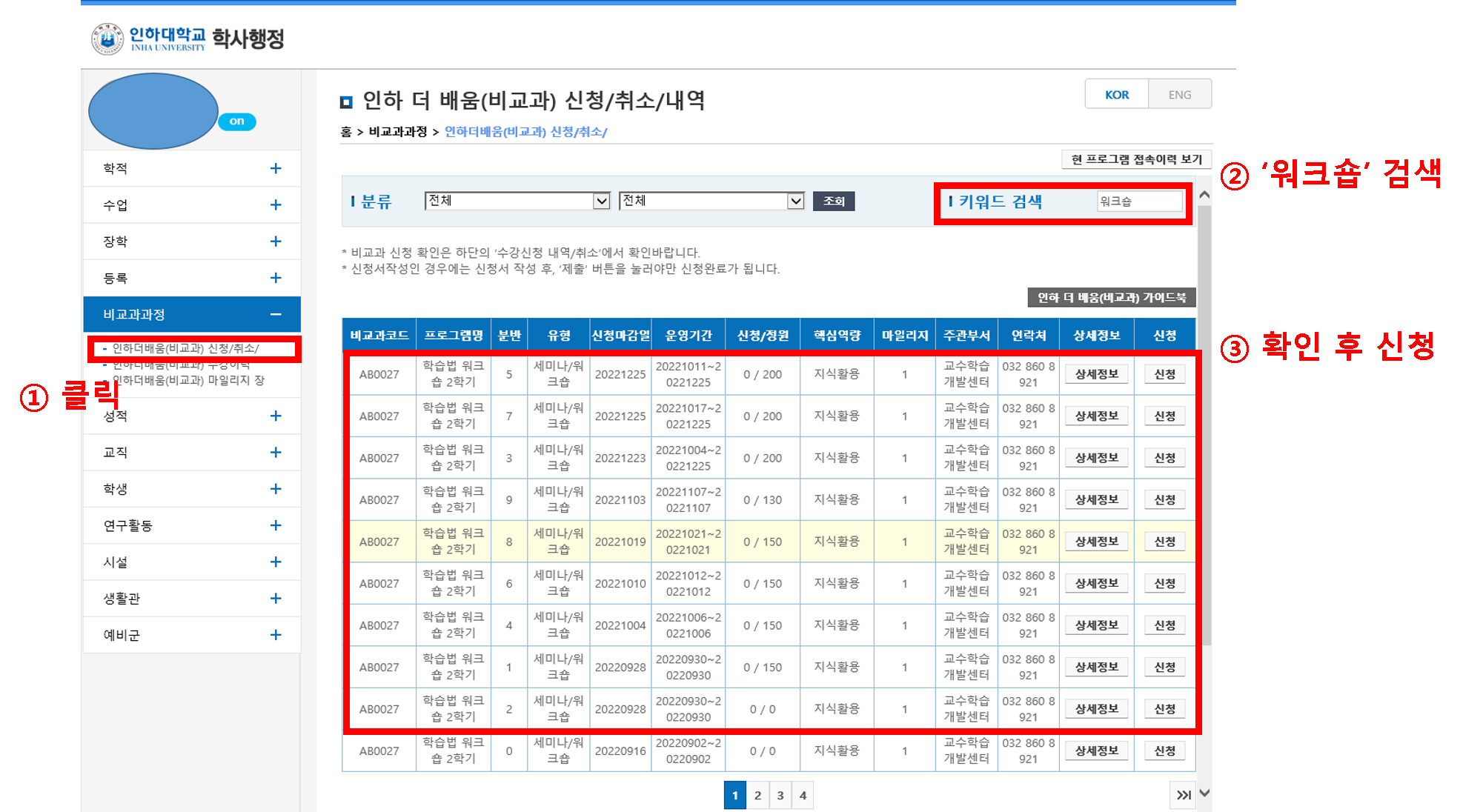The width and height of the screenshot is (1463, 812).
Task: Go to page 1 of results
Action: click(734, 796)
